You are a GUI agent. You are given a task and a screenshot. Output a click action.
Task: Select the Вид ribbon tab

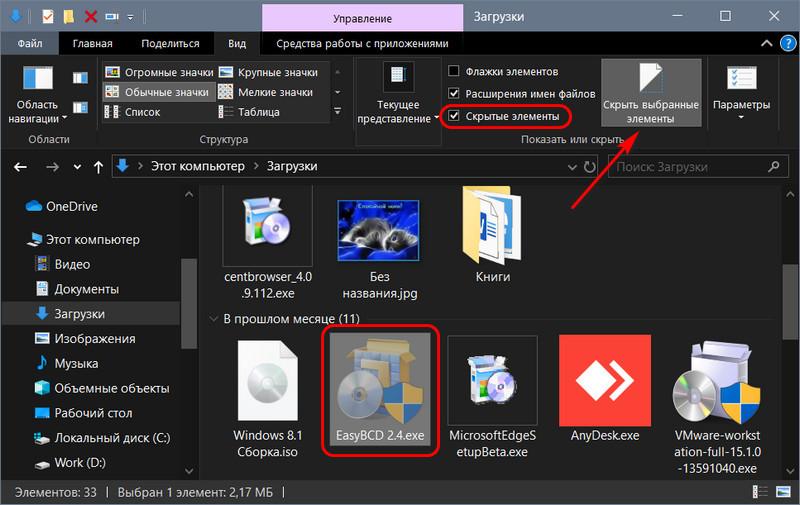[x=237, y=43]
